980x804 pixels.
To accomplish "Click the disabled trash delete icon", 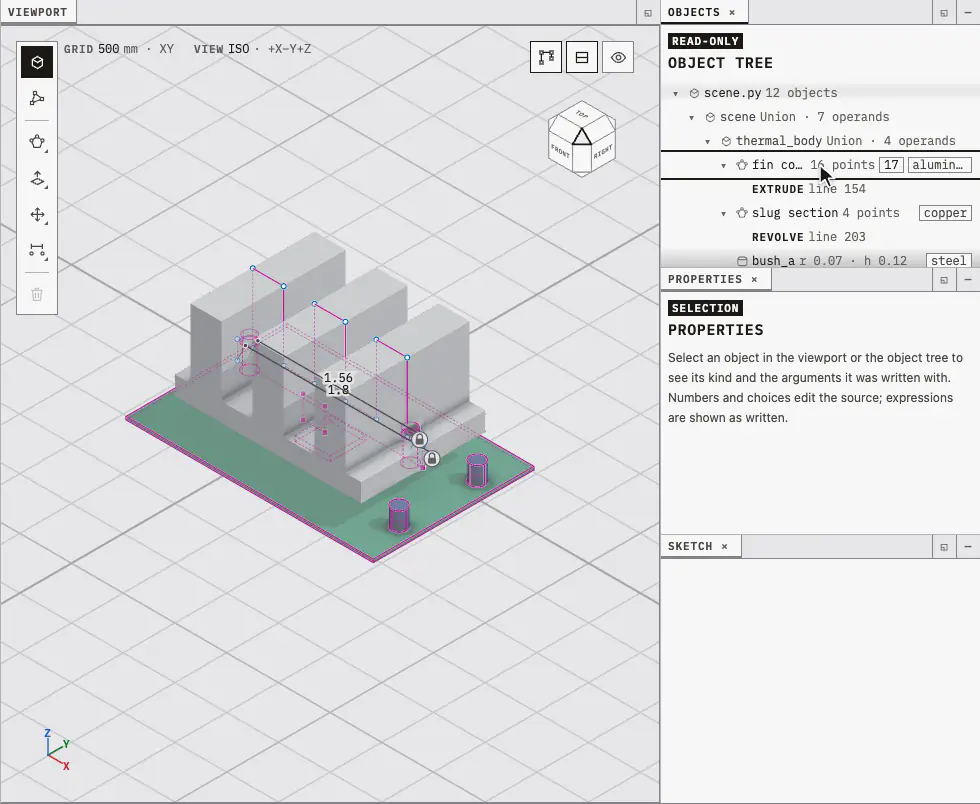I will pos(37,294).
